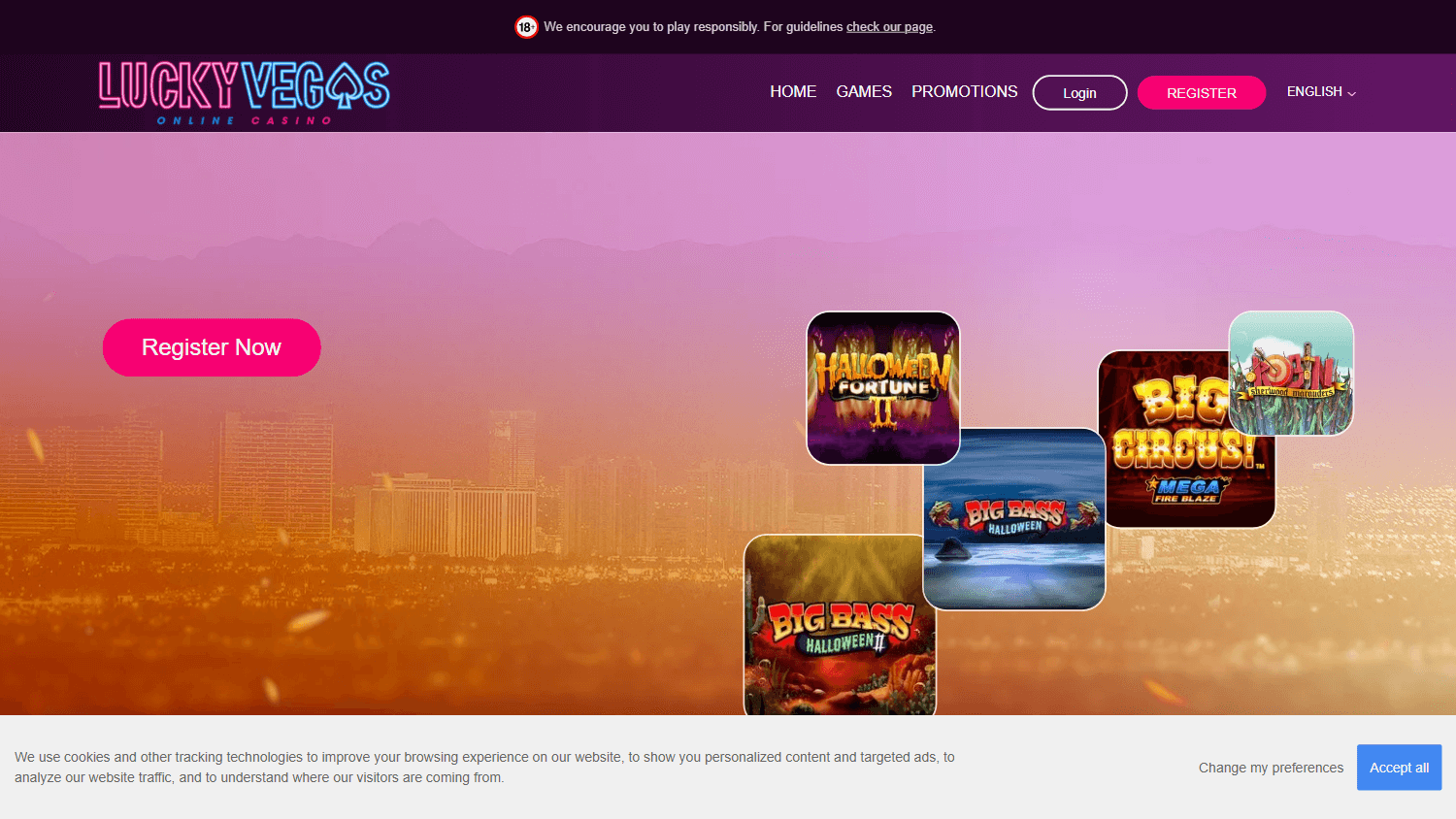
Task: Accept all cookies
Action: click(x=1399, y=768)
